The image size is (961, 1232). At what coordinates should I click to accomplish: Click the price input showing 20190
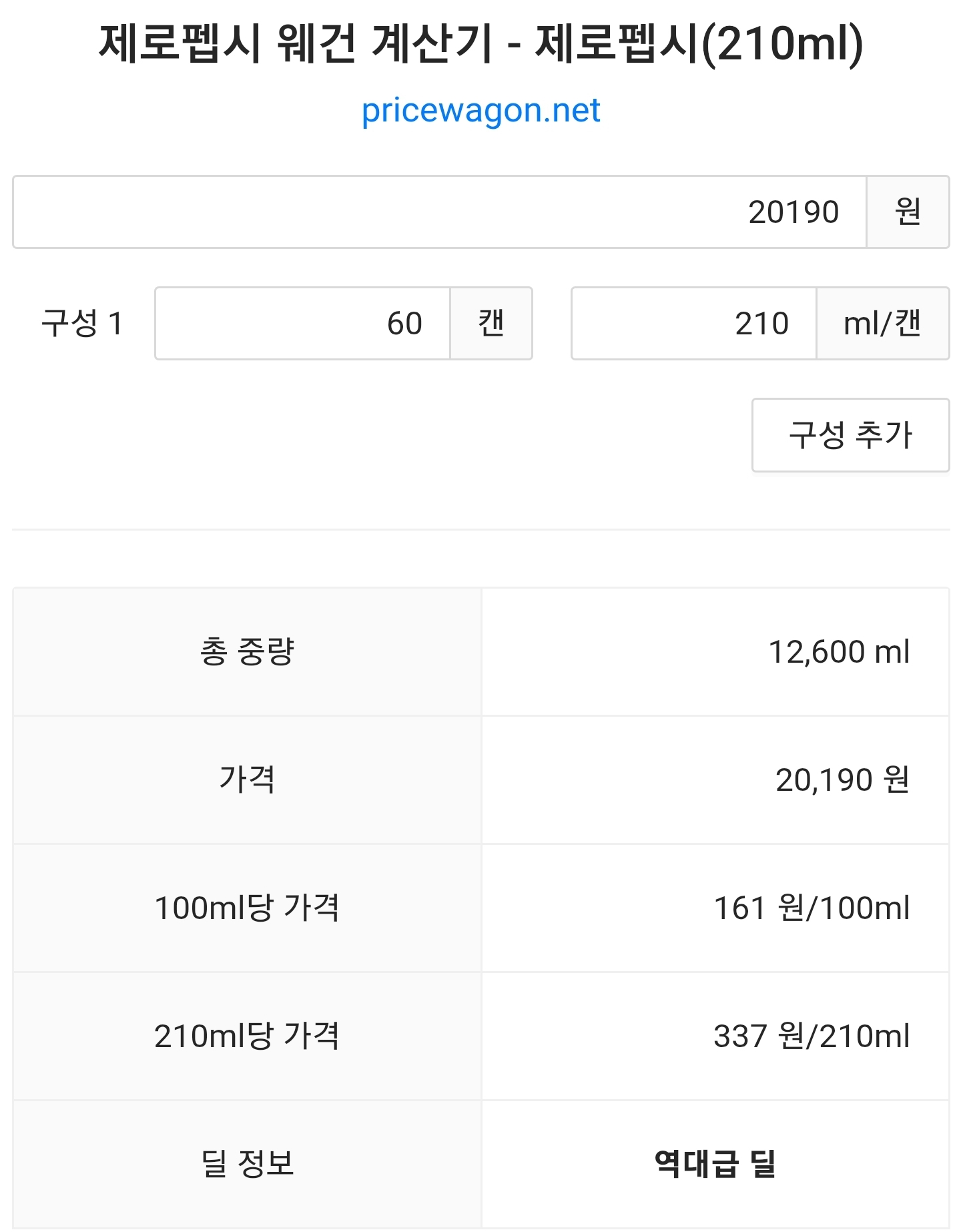pyautogui.click(x=439, y=212)
